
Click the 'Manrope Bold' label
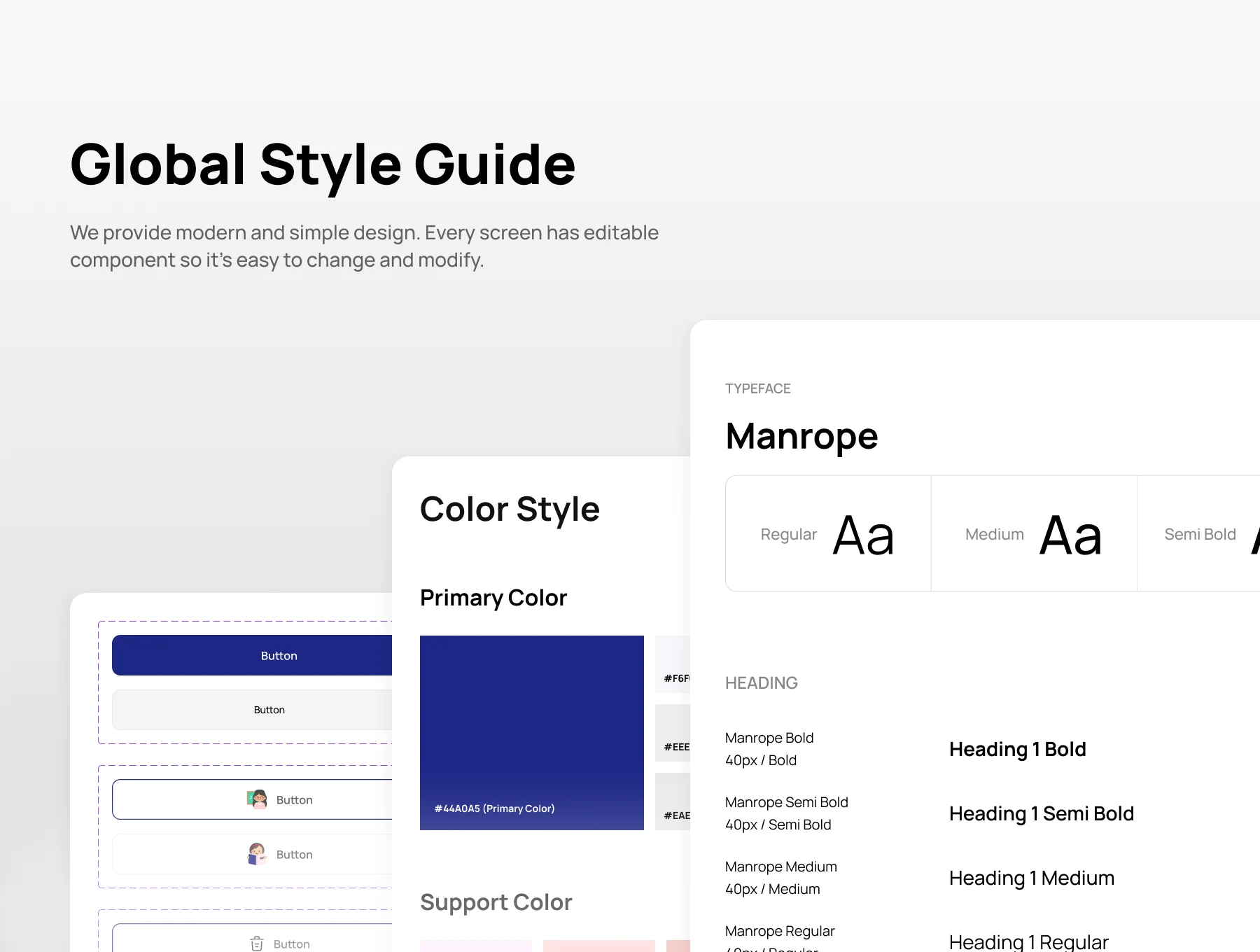pyautogui.click(x=769, y=738)
